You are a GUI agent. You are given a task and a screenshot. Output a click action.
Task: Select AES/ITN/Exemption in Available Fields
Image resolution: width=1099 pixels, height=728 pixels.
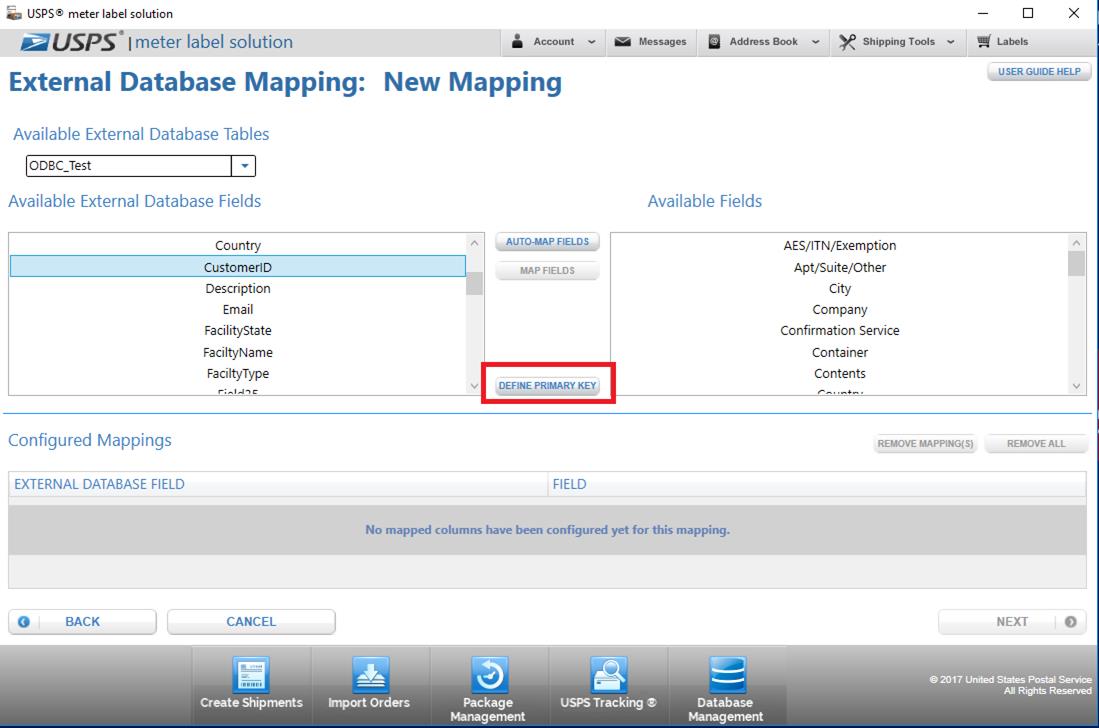[x=840, y=245]
